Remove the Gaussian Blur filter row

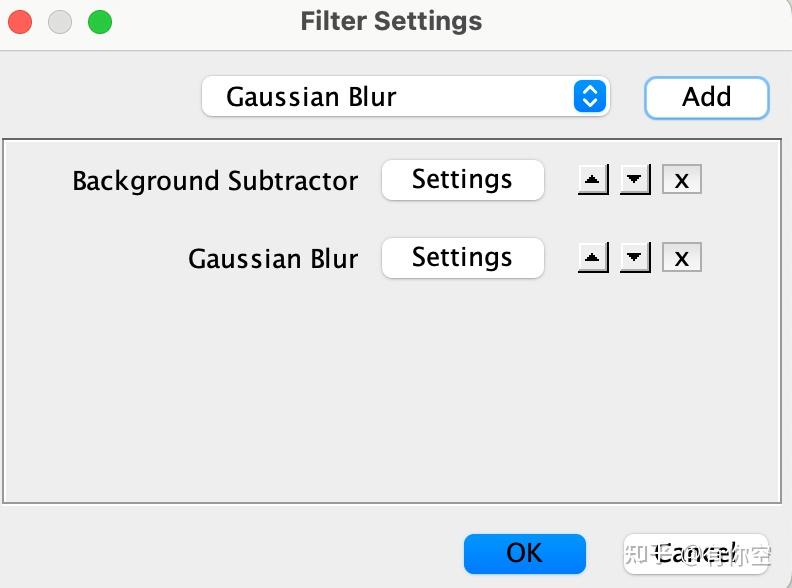point(682,258)
